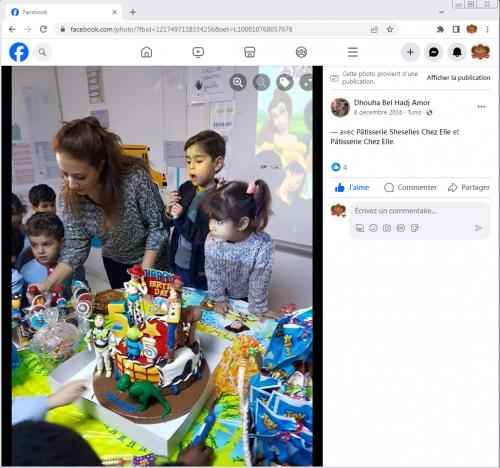Click Commenter button

(410, 187)
